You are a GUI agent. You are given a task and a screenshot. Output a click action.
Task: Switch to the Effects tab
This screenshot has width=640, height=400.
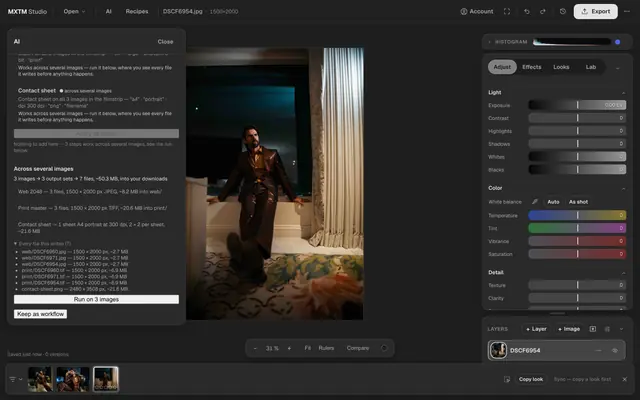(531, 67)
